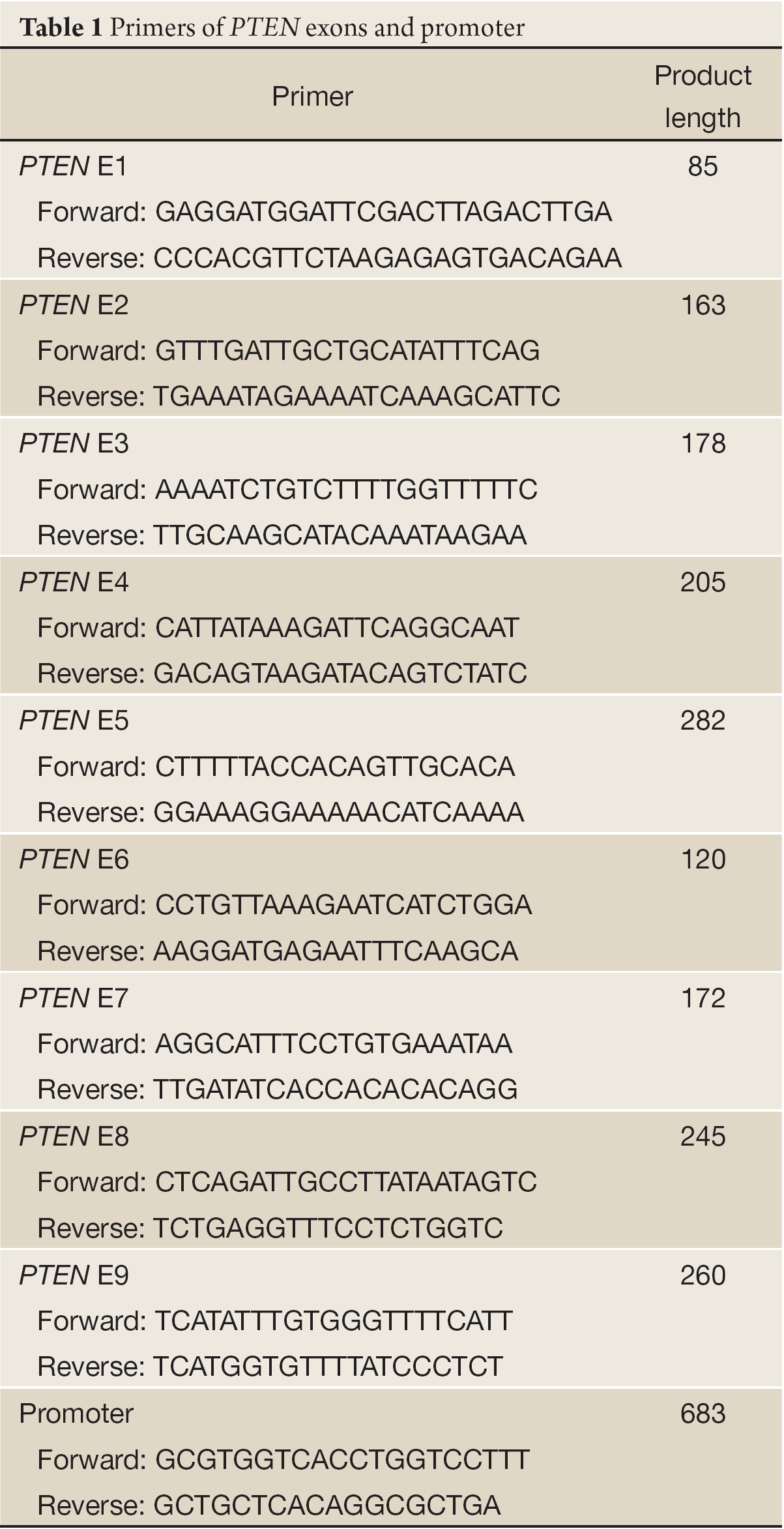Click the PTEN E3 row label

tap(74, 443)
